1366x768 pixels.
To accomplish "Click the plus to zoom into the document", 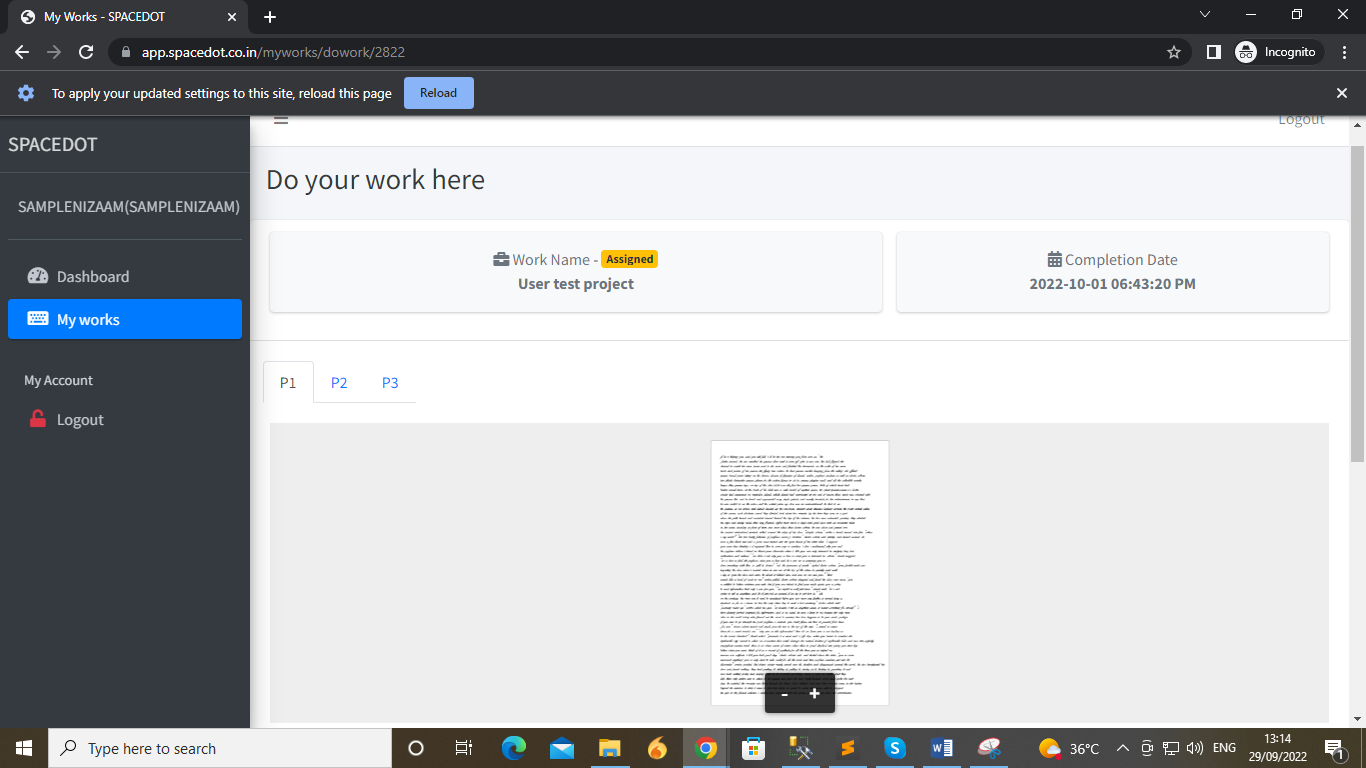I will (815, 693).
